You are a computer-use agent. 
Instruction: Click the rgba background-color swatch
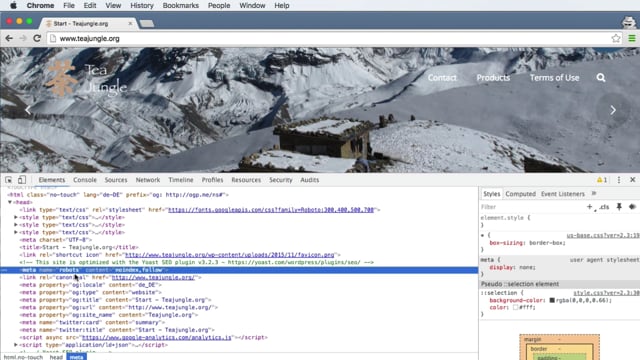552,300
